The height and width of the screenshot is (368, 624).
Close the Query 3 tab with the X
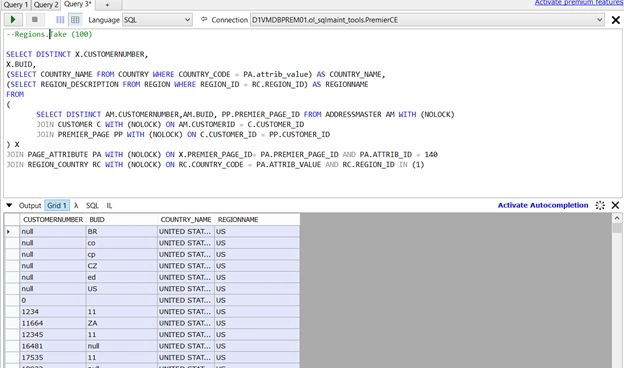(x=615, y=20)
